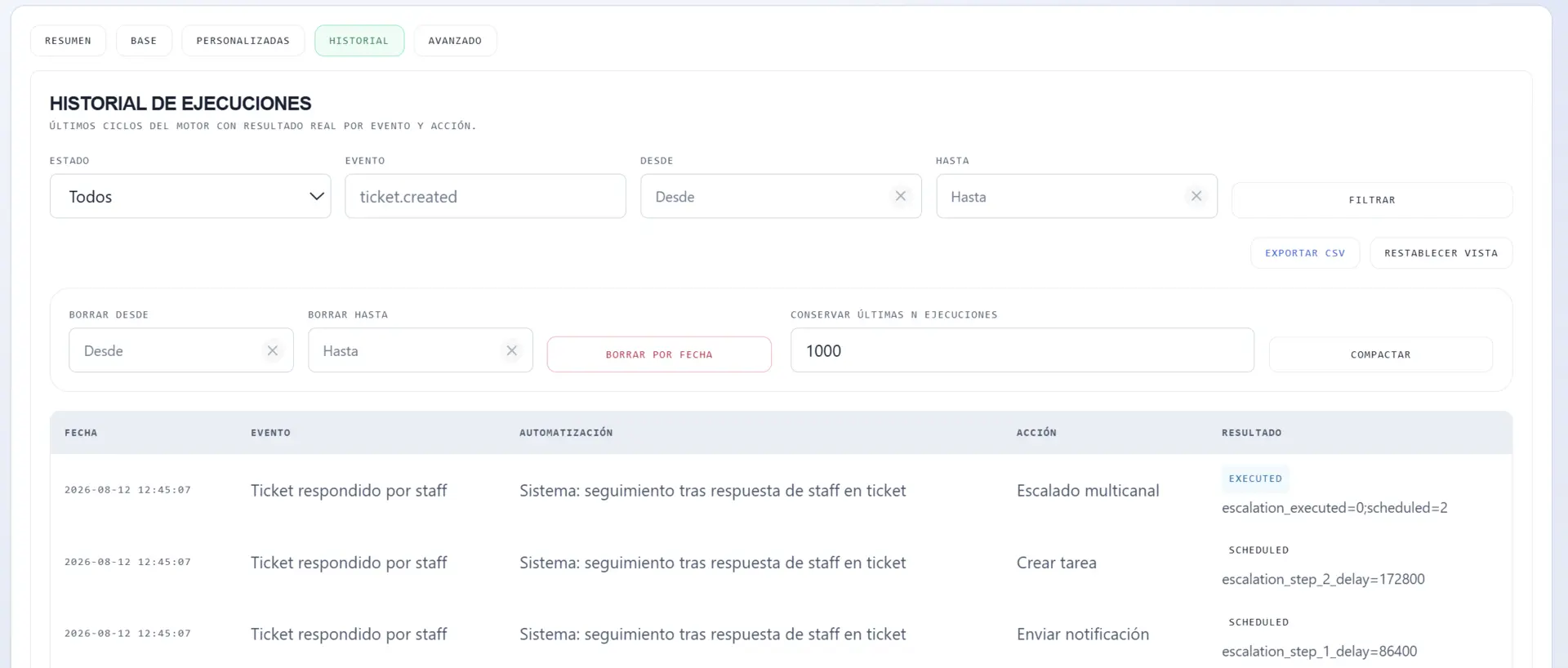Select the Historial tab
Image resolution: width=1568 pixels, height=668 pixels.
point(359,41)
